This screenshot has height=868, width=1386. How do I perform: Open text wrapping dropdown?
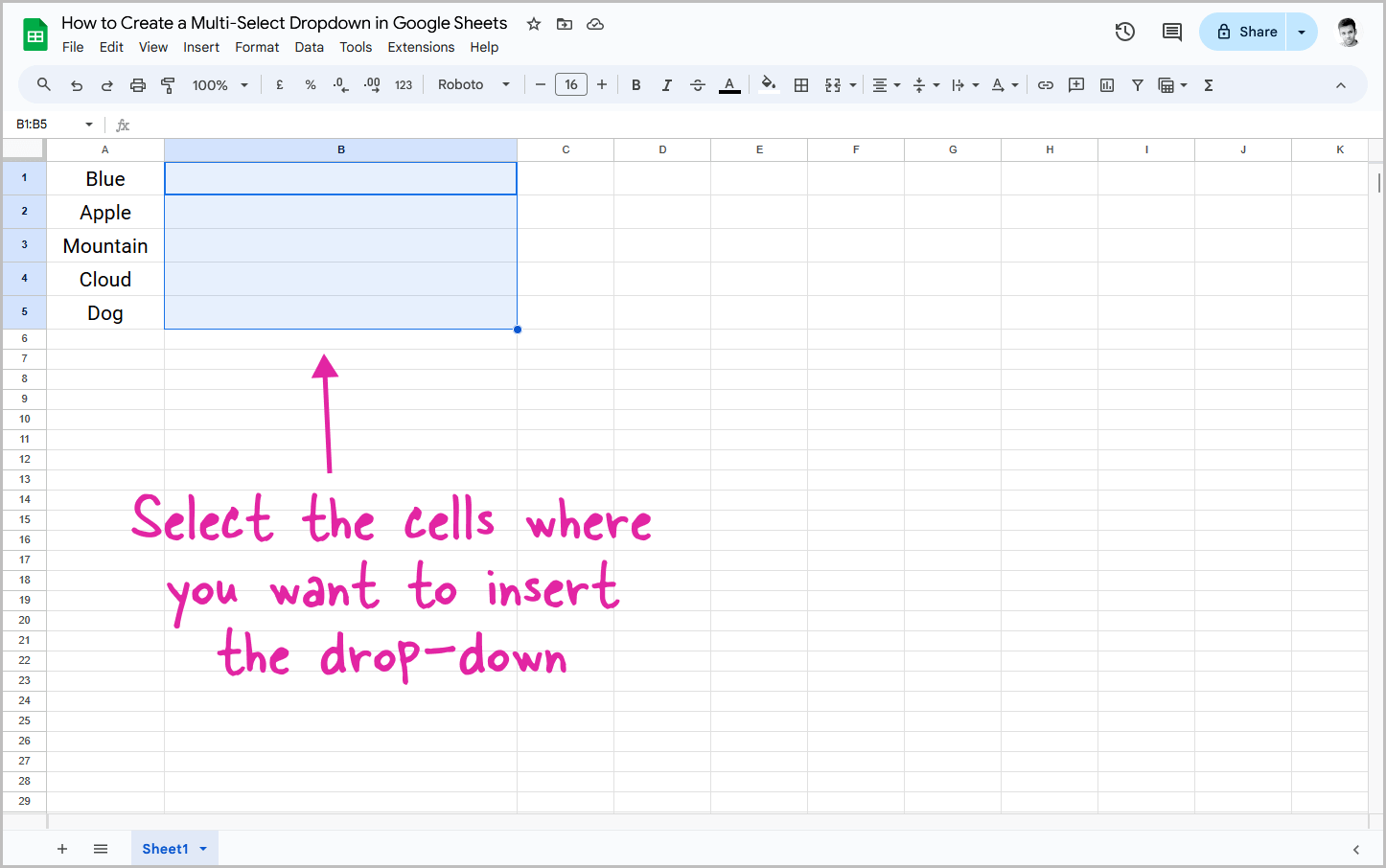pos(964,85)
